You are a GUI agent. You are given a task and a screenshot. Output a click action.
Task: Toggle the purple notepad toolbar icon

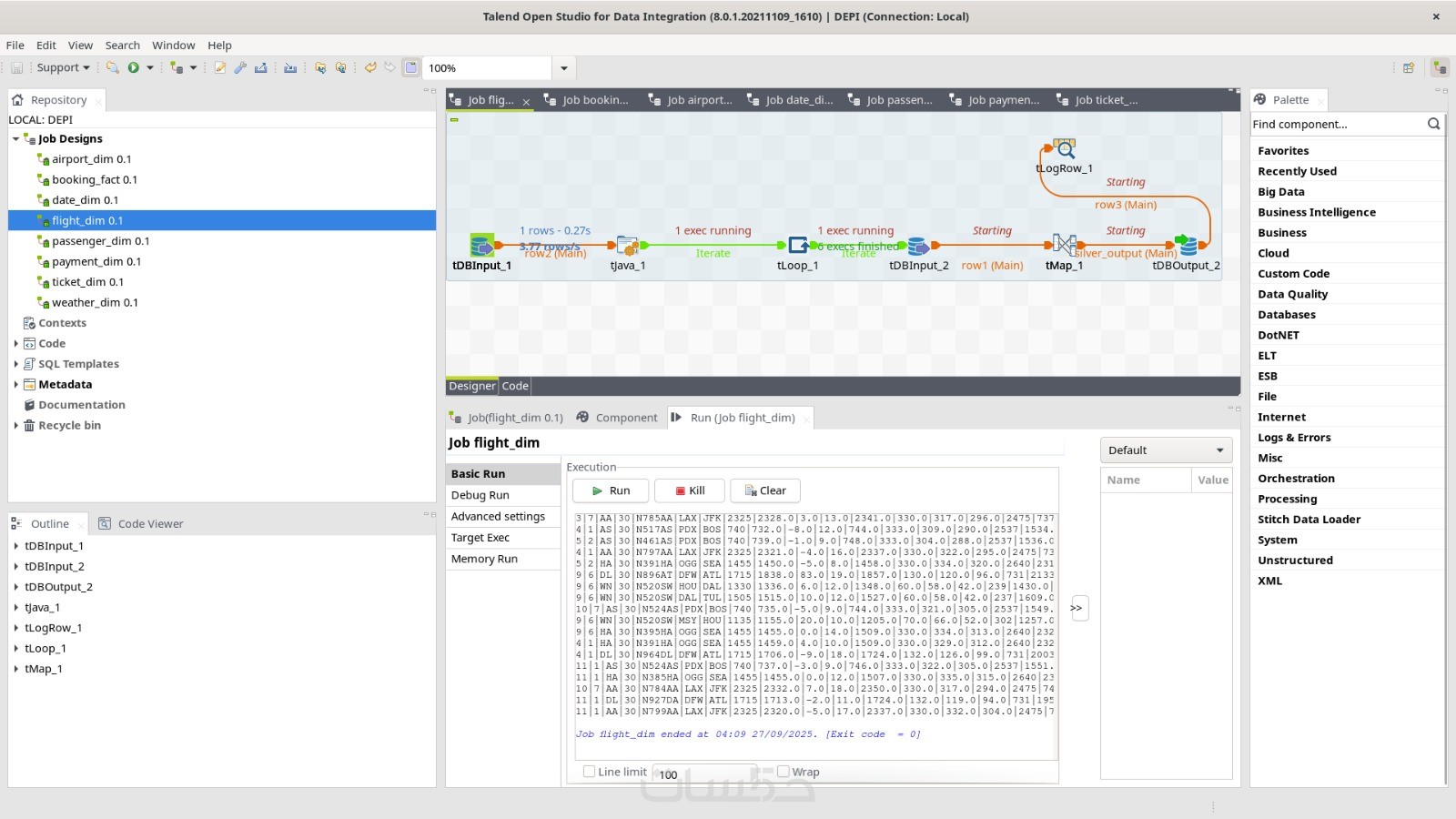tap(411, 67)
